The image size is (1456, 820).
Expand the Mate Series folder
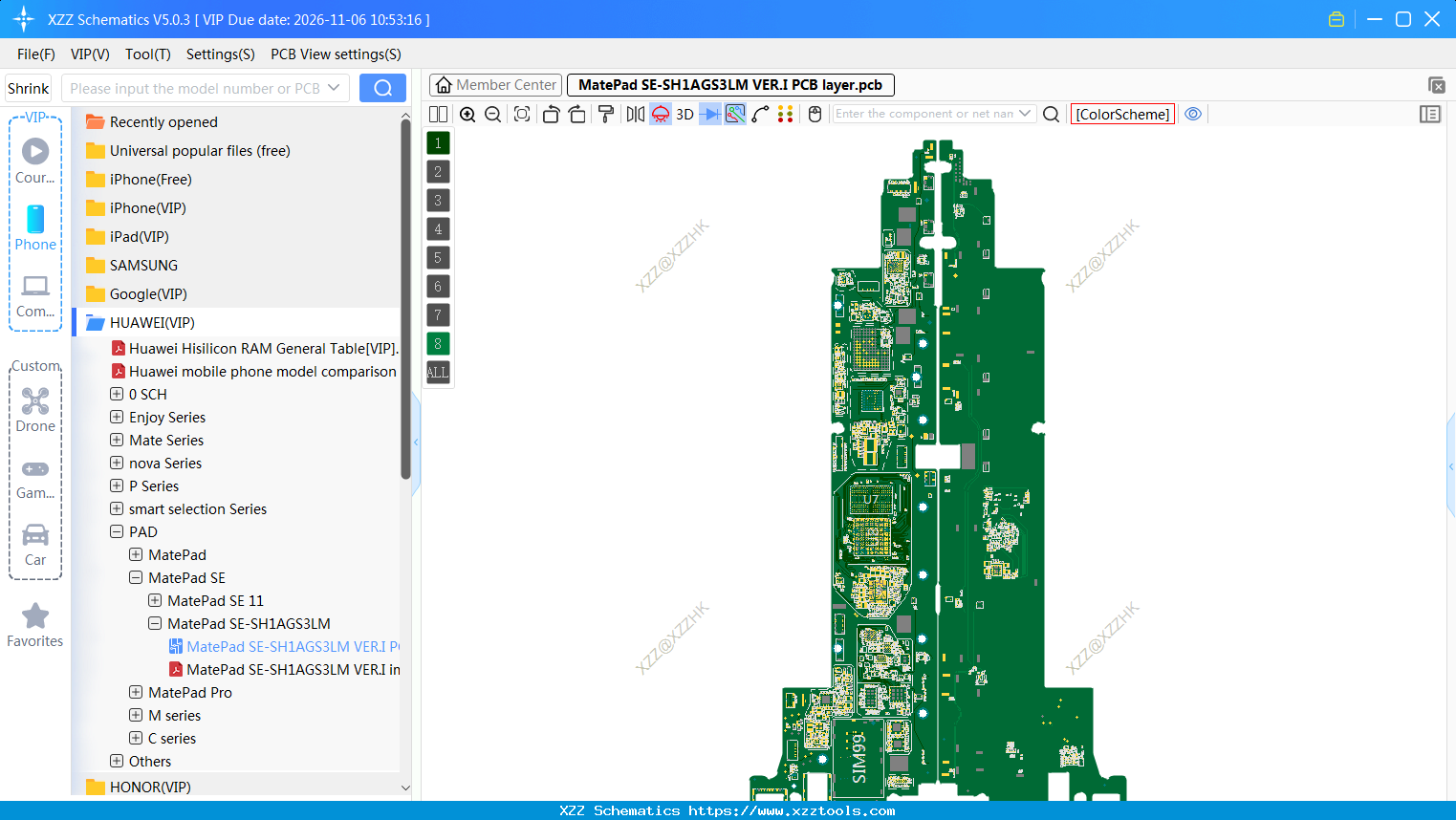click(x=116, y=440)
